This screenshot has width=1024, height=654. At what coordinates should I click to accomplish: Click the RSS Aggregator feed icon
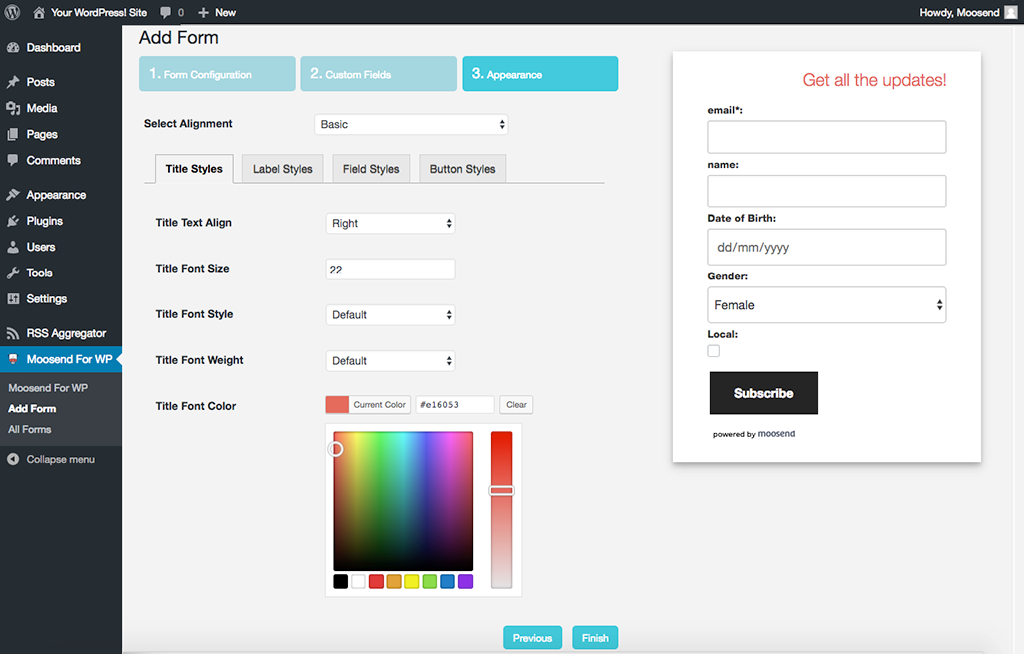(13, 333)
